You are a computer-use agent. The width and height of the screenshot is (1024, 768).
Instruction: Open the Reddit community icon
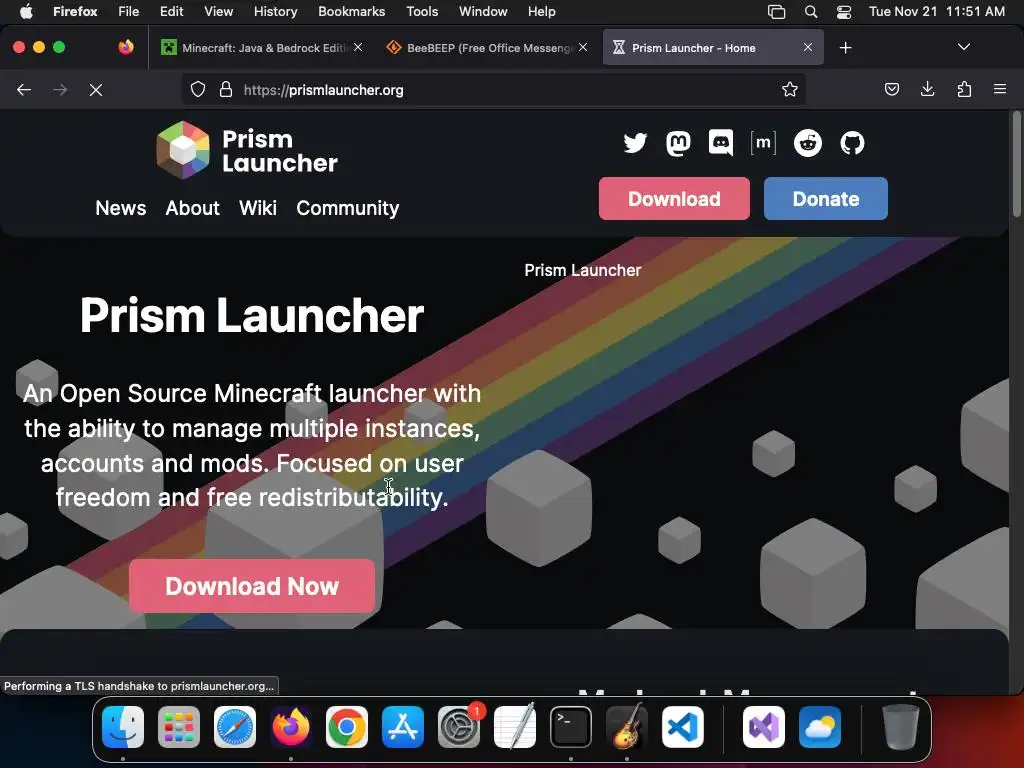pyautogui.click(x=808, y=143)
